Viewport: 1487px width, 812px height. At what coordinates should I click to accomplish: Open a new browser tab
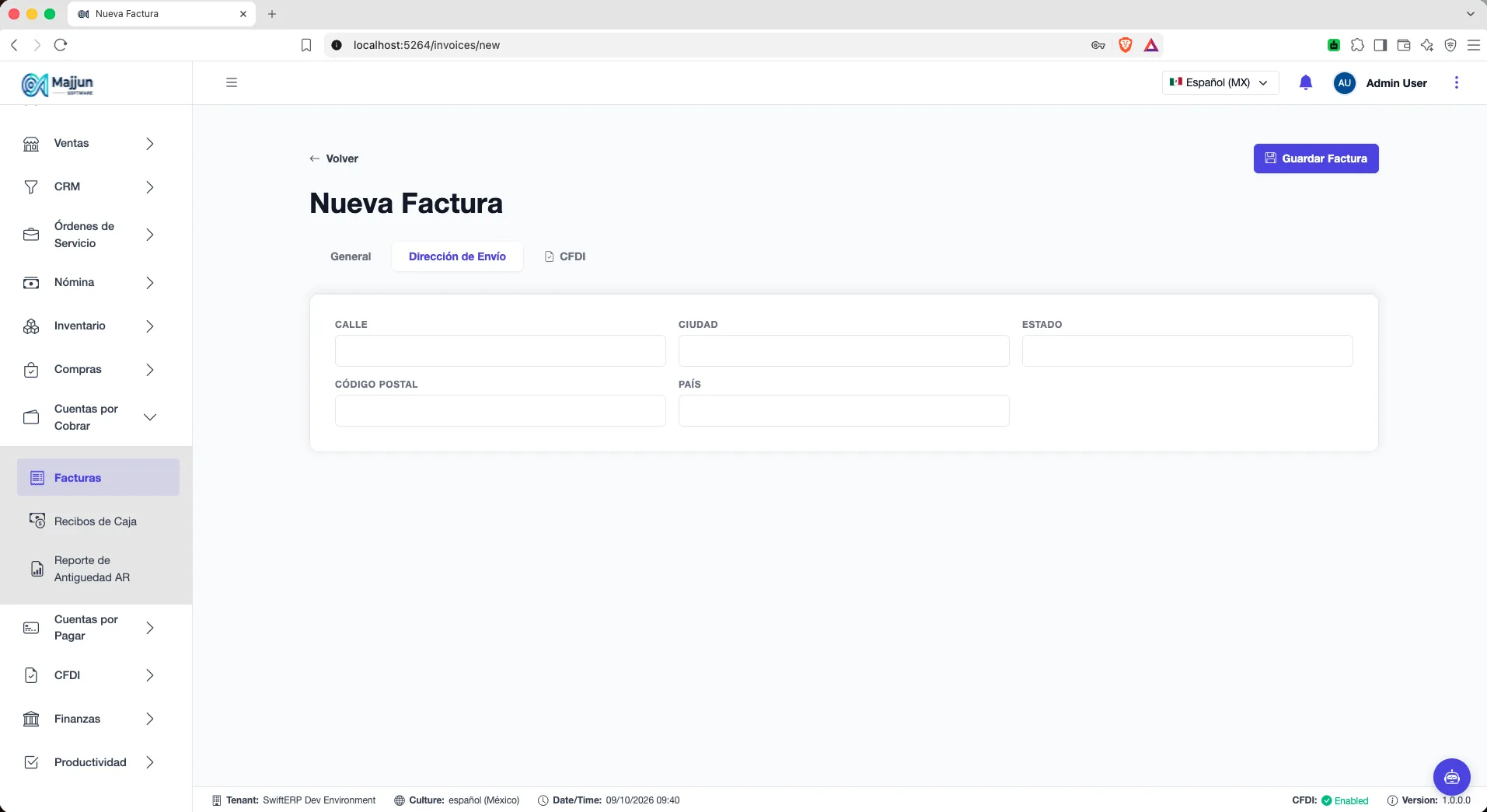tap(272, 14)
